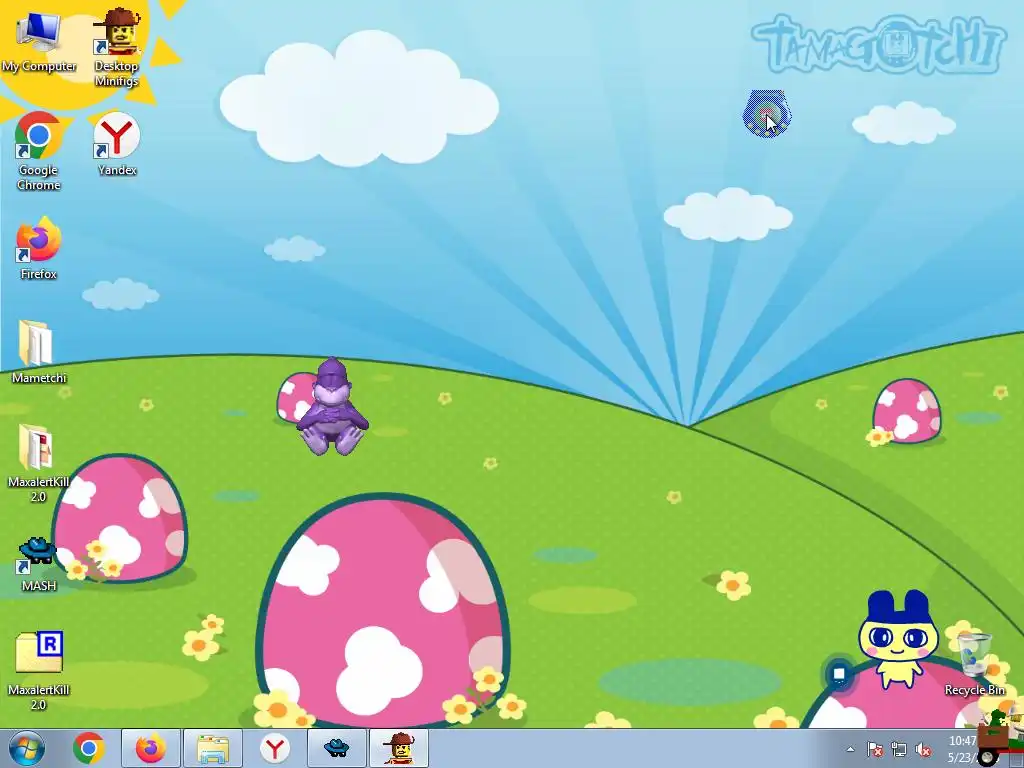Open Yandex browser from the taskbar
The height and width of the screenshot is (768, 1024).
click(x=275, y=748)
